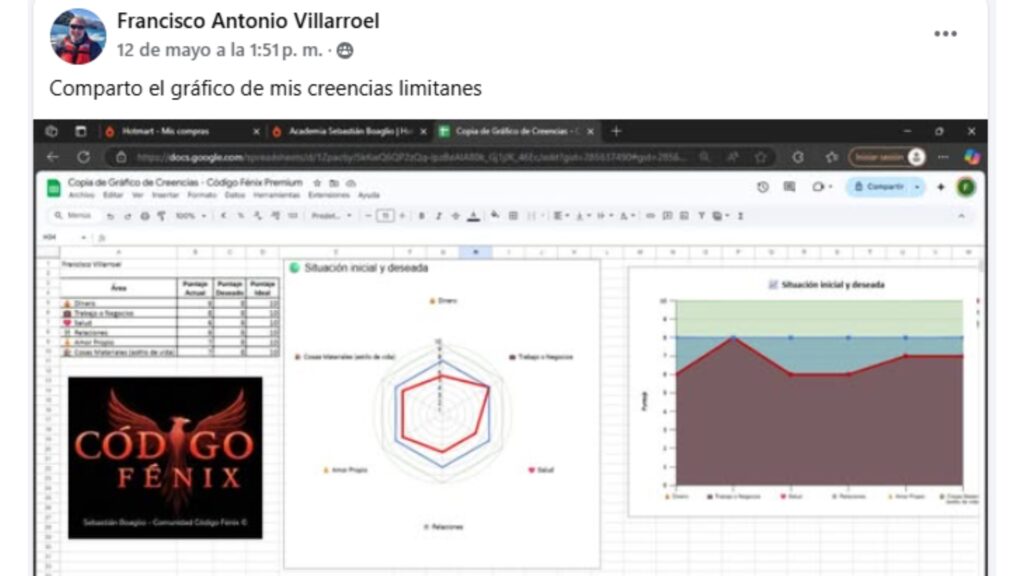The height and width of the screenshot is (576, 1024).
Task: Open the browser settings ellipsis menu
Action: tap(942, 157)
